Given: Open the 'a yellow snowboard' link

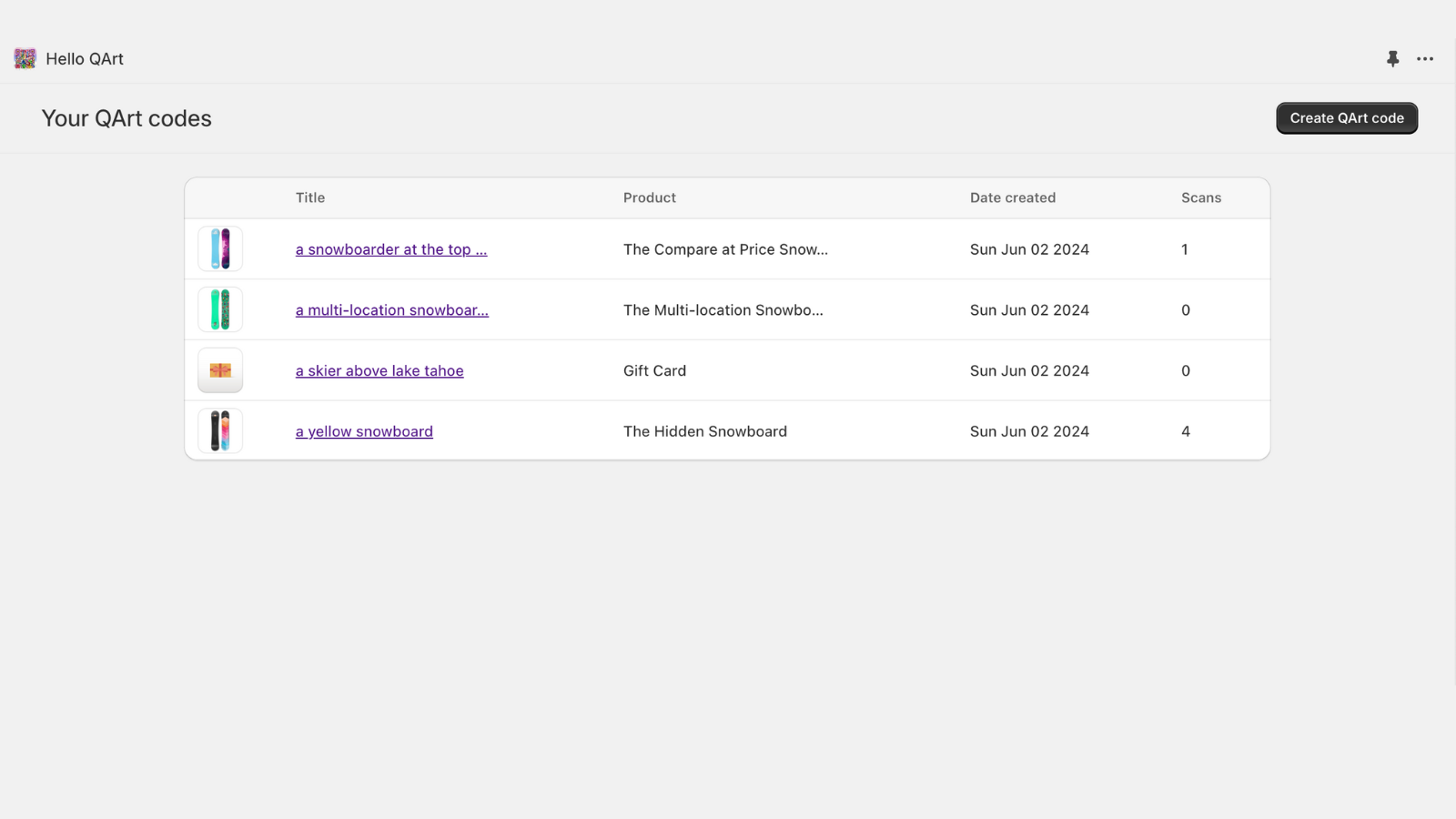Looking at the screenshot, I should click(x=364, y=431).
